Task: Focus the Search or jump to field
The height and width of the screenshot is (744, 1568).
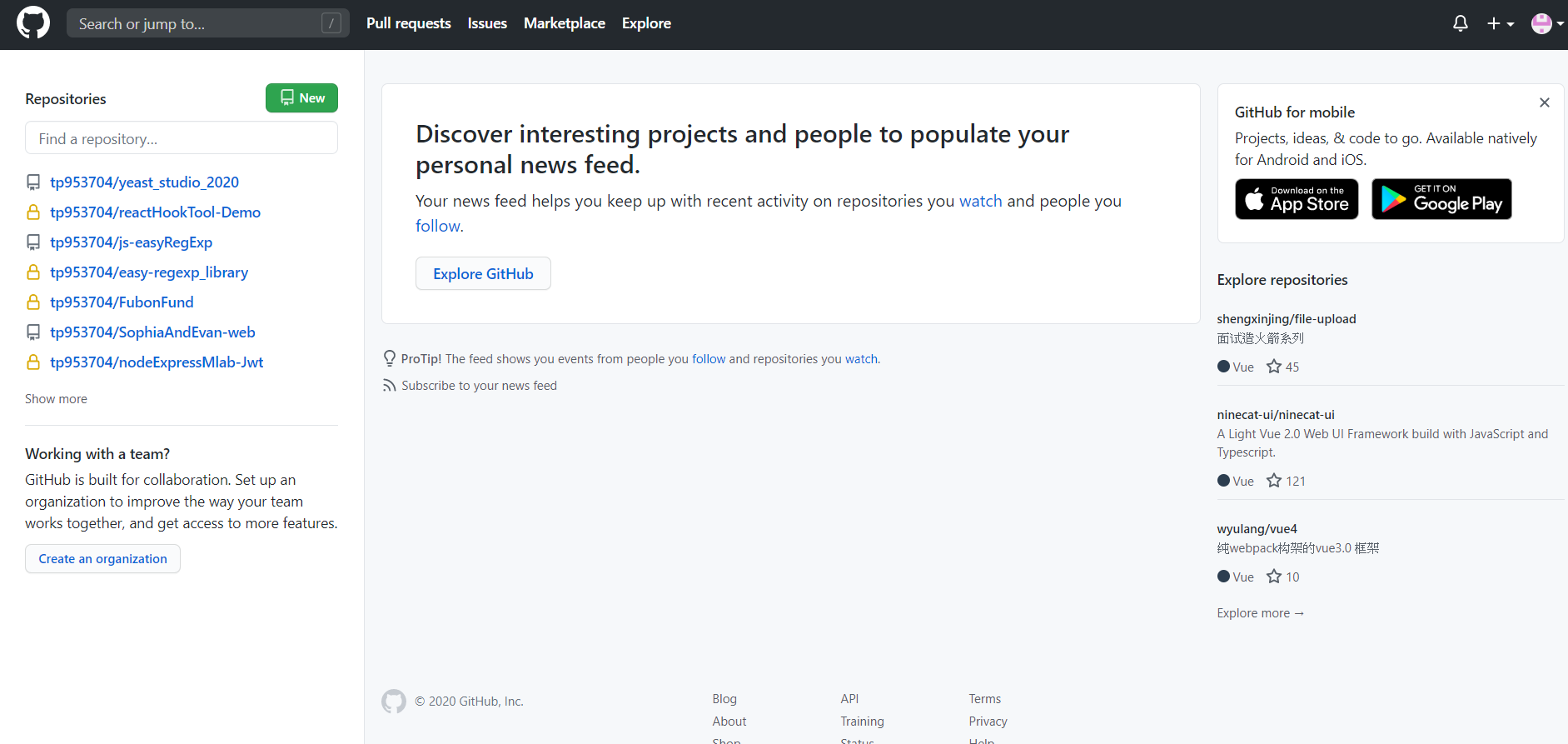Action: click(x=207, y=23)
